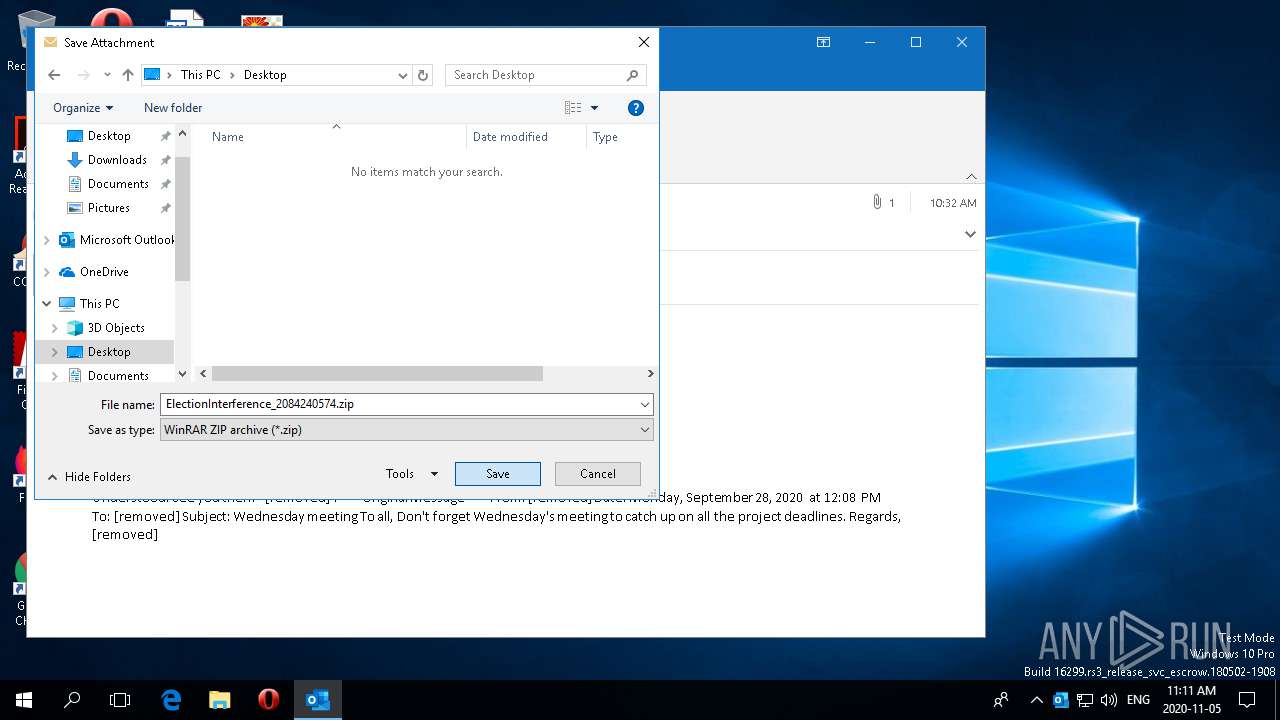Viewport: 1280px width, 720px height.
Task: Open ribbon display options in Outlook
Action: tap(823, 42)
